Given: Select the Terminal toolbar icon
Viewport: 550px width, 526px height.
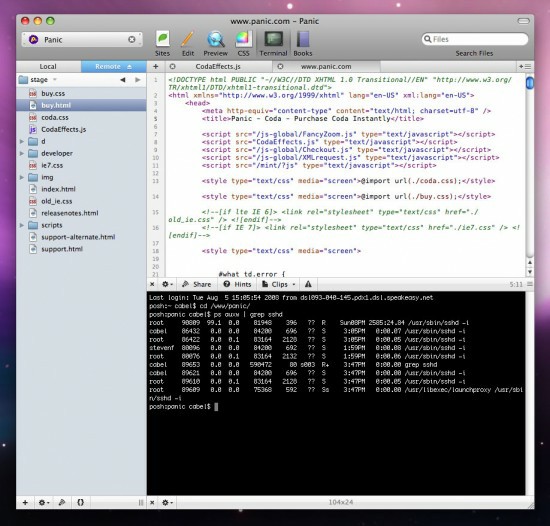Looking at the screenshot, I should pyautogui.click(x=273, y=39).
